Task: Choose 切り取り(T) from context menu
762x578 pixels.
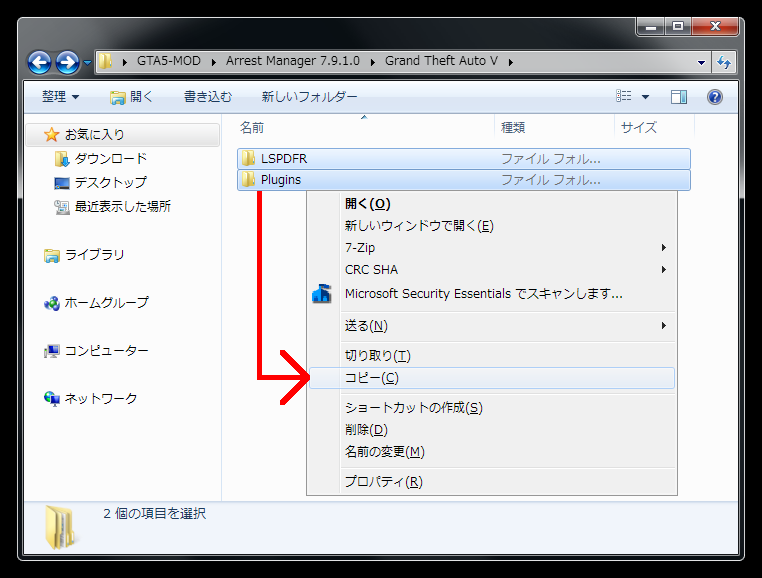Action: point(492,355)
